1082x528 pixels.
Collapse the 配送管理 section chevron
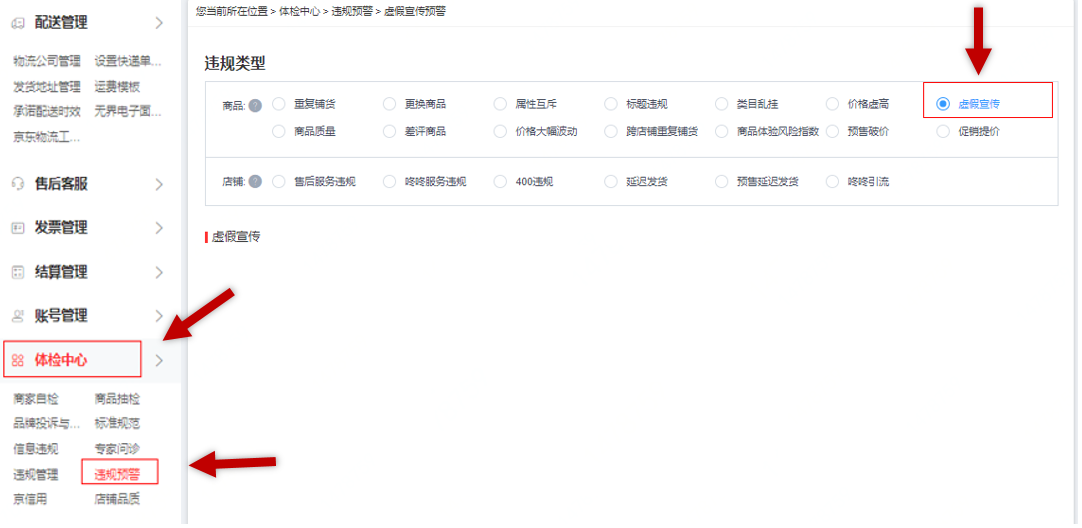coord(159,23)
